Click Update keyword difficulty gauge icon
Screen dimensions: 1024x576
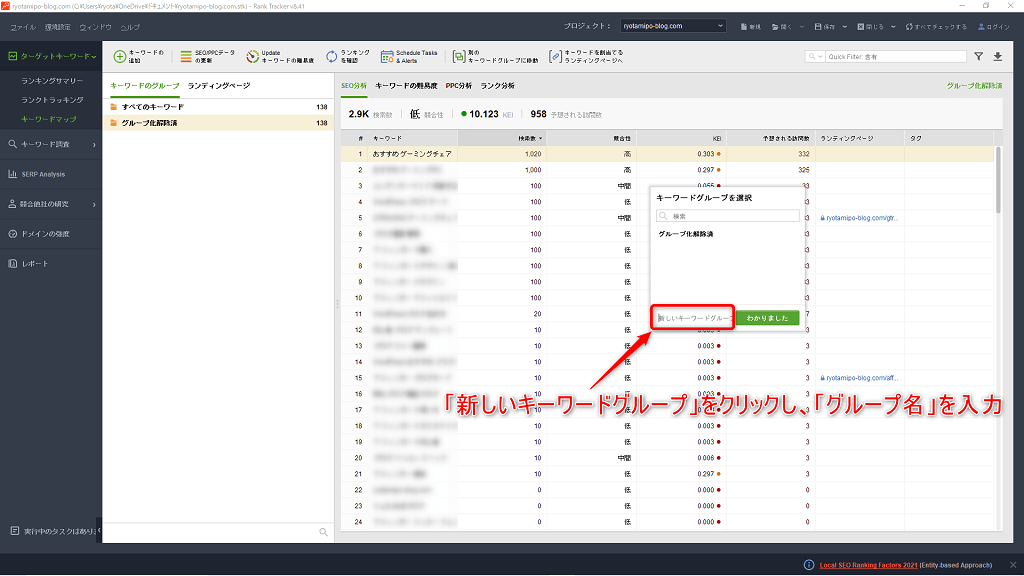coord(253,57)
